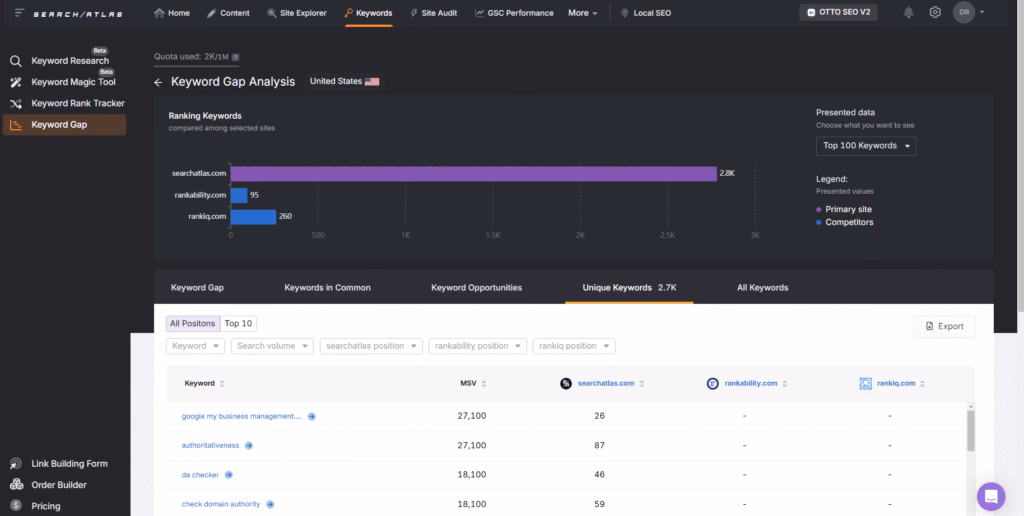Open the Search volume filter dropdown
Viewport: 1024px width, 516px height.
[x=272, y=346]
